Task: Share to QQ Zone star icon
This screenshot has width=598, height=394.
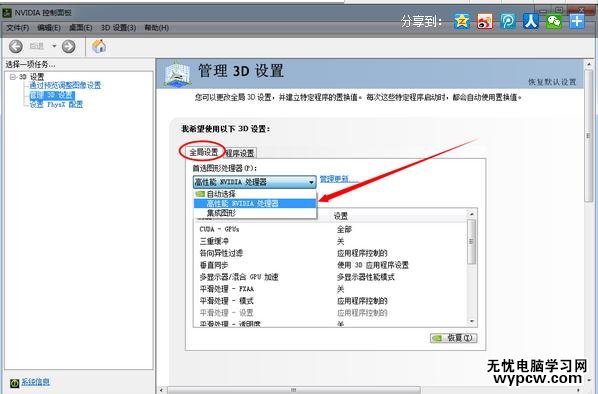Action: point(462,21)
